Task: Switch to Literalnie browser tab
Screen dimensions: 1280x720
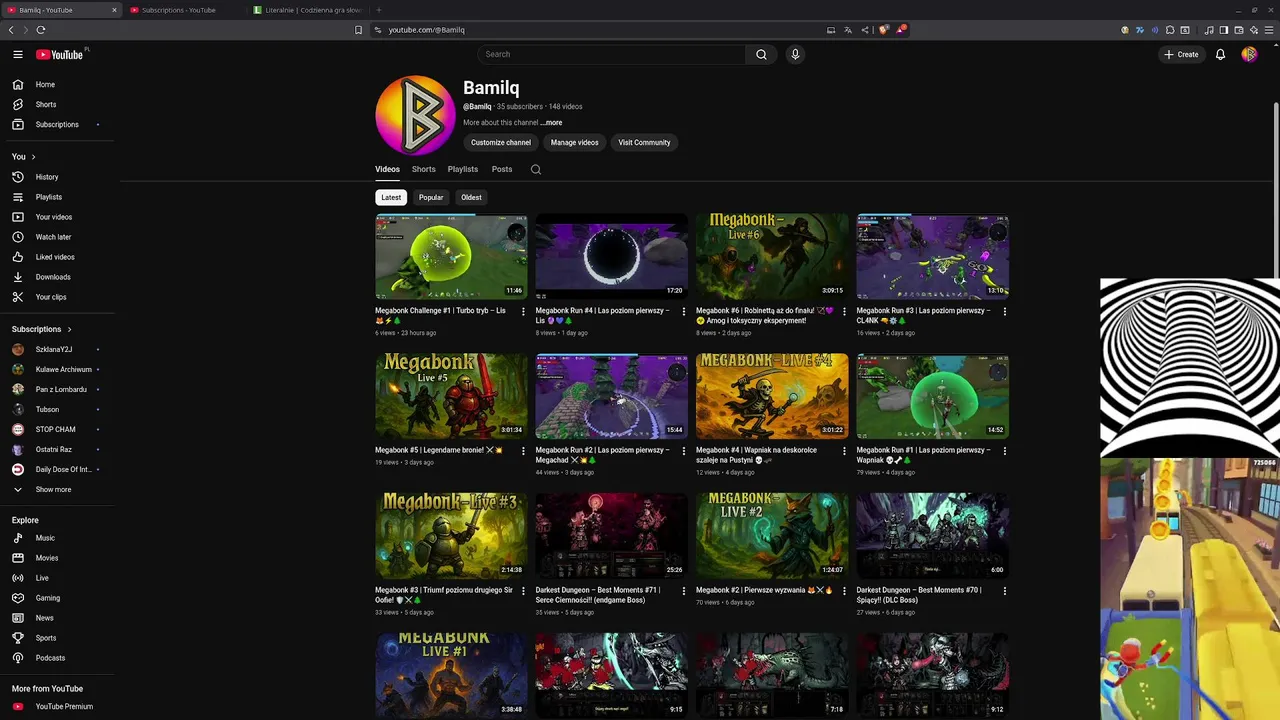Action: point(305,10)
